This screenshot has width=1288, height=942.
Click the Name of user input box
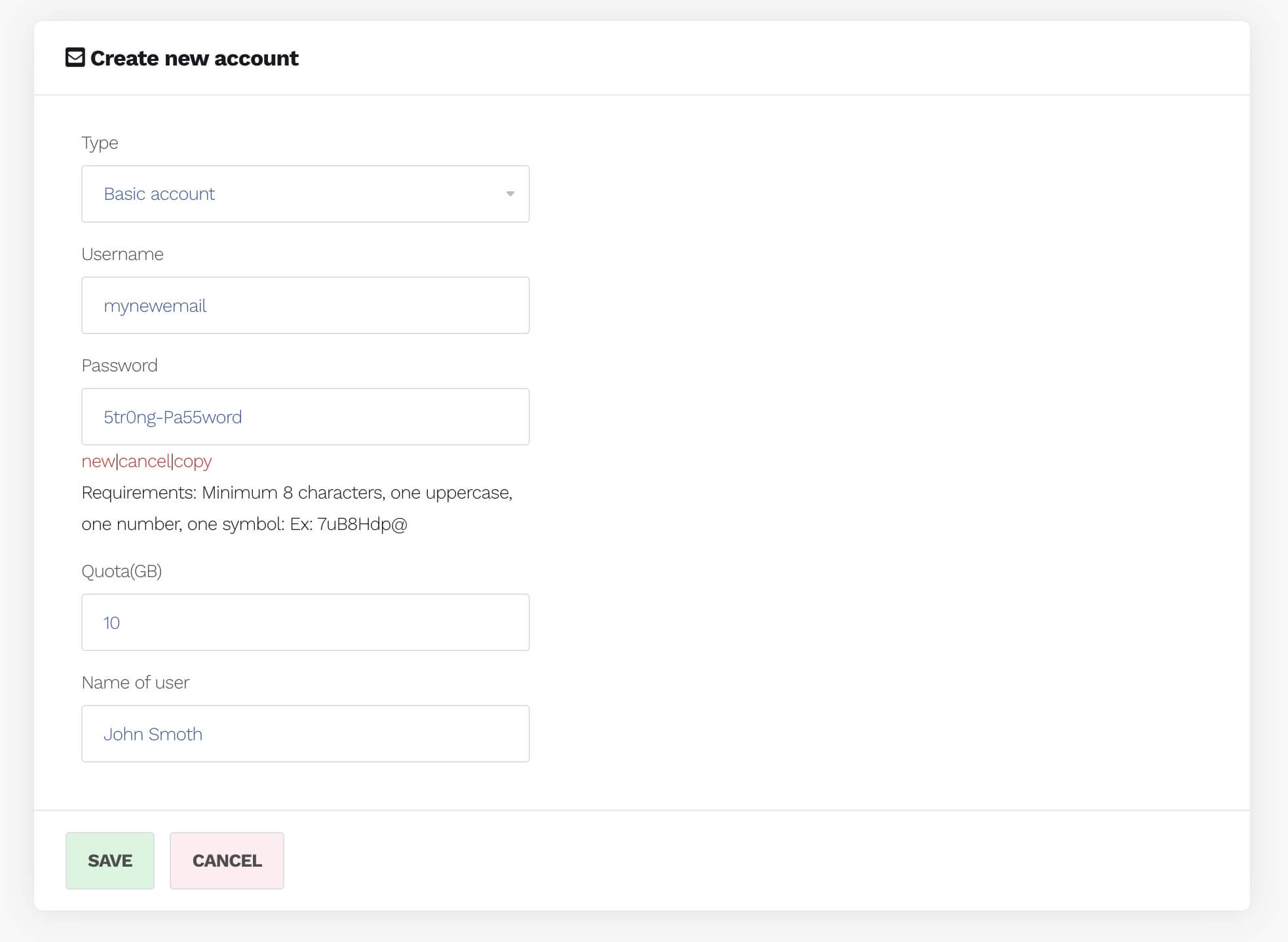[x=305, y=734]
